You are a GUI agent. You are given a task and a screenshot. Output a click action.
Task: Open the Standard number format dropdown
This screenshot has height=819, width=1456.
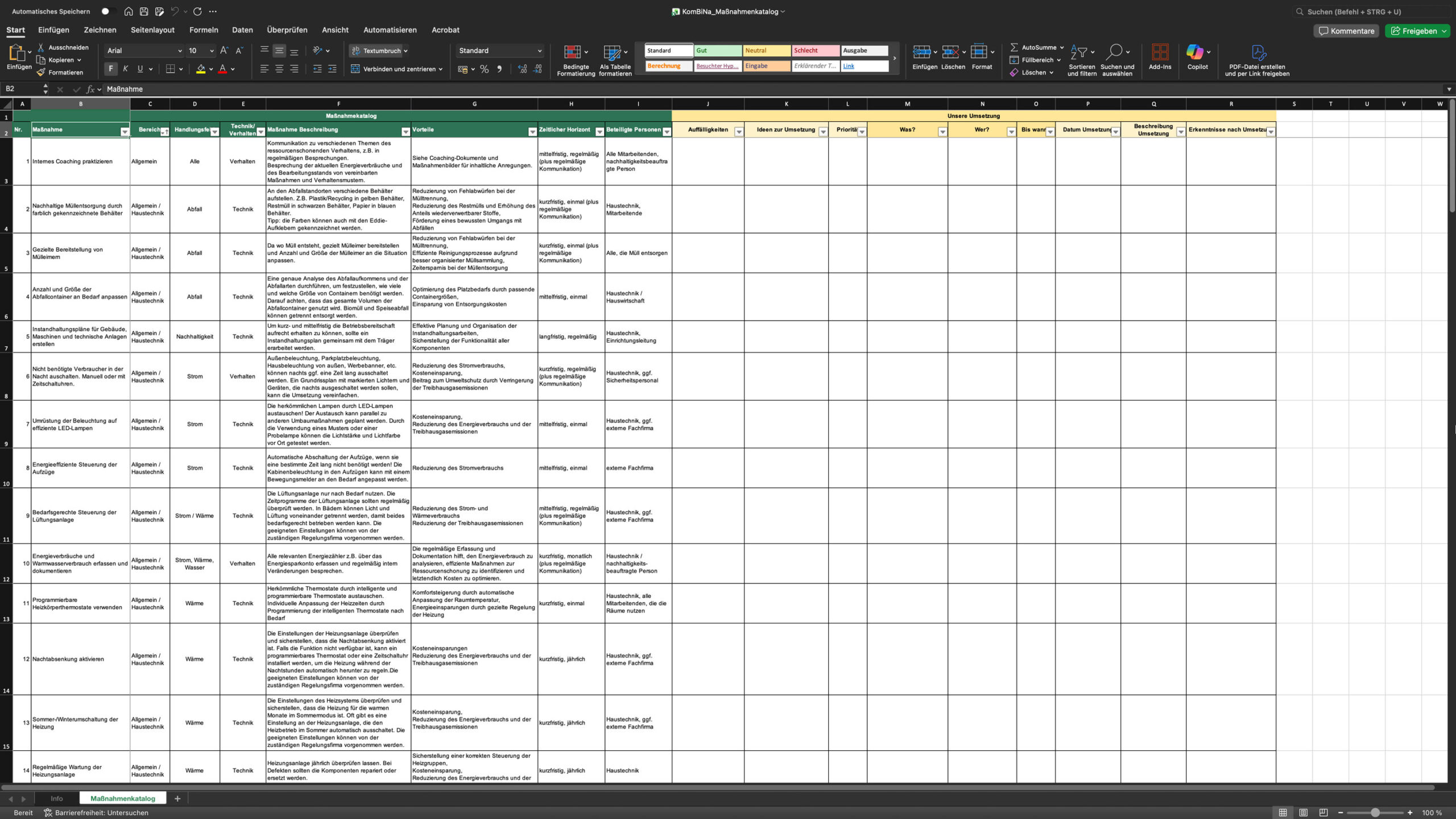[539, 51]
